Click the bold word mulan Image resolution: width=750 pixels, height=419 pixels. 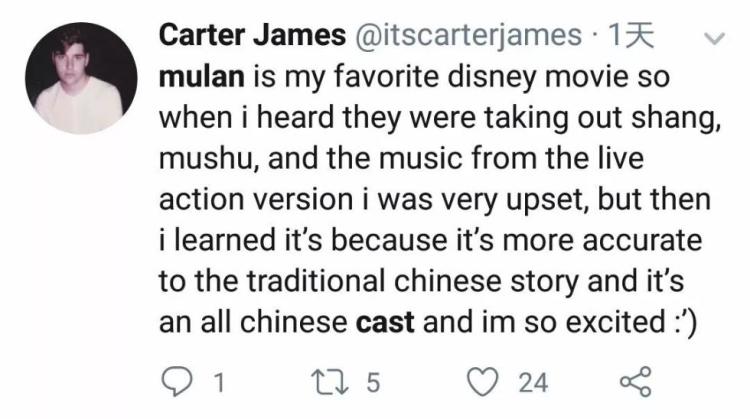pos(198,76)
